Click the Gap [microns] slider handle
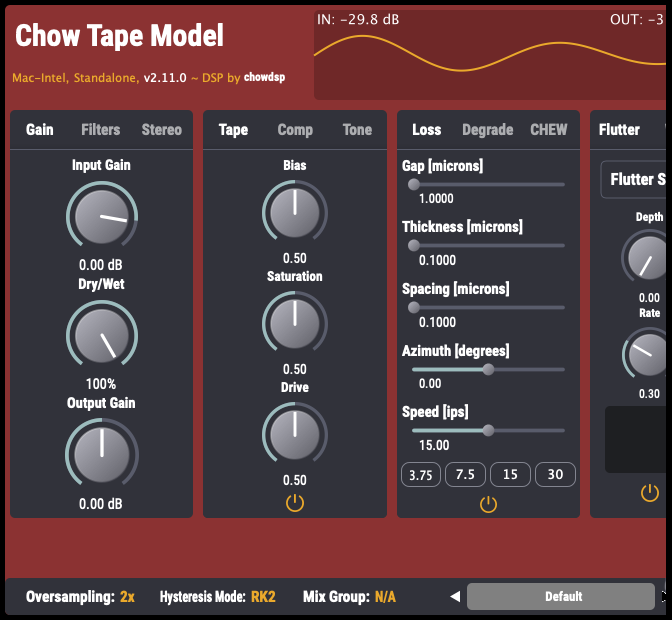 point(414,184)
